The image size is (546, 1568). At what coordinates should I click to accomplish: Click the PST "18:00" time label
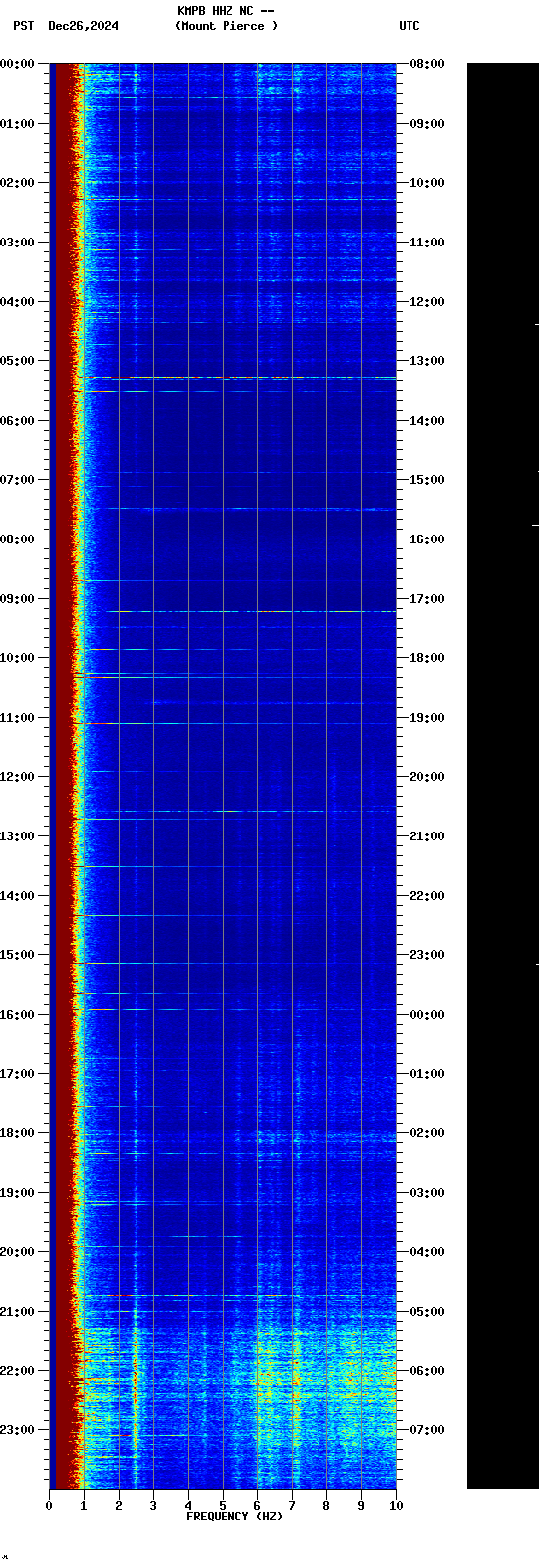17,1133
